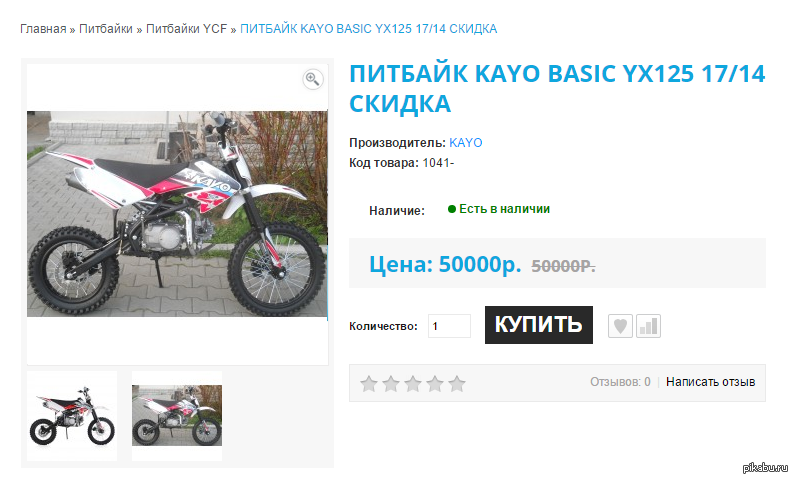Select the second rating star
The width and height of the screenshot is (793, 479).
[x=391, y=384]
